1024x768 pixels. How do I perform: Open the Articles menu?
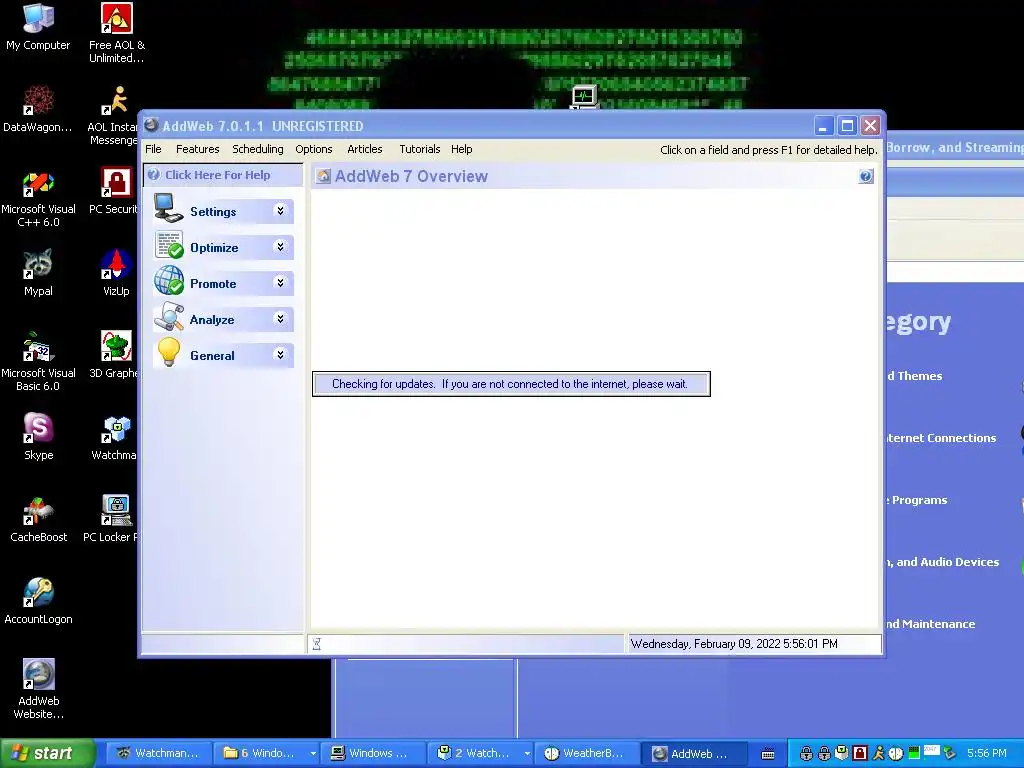[x=364, y=150]
